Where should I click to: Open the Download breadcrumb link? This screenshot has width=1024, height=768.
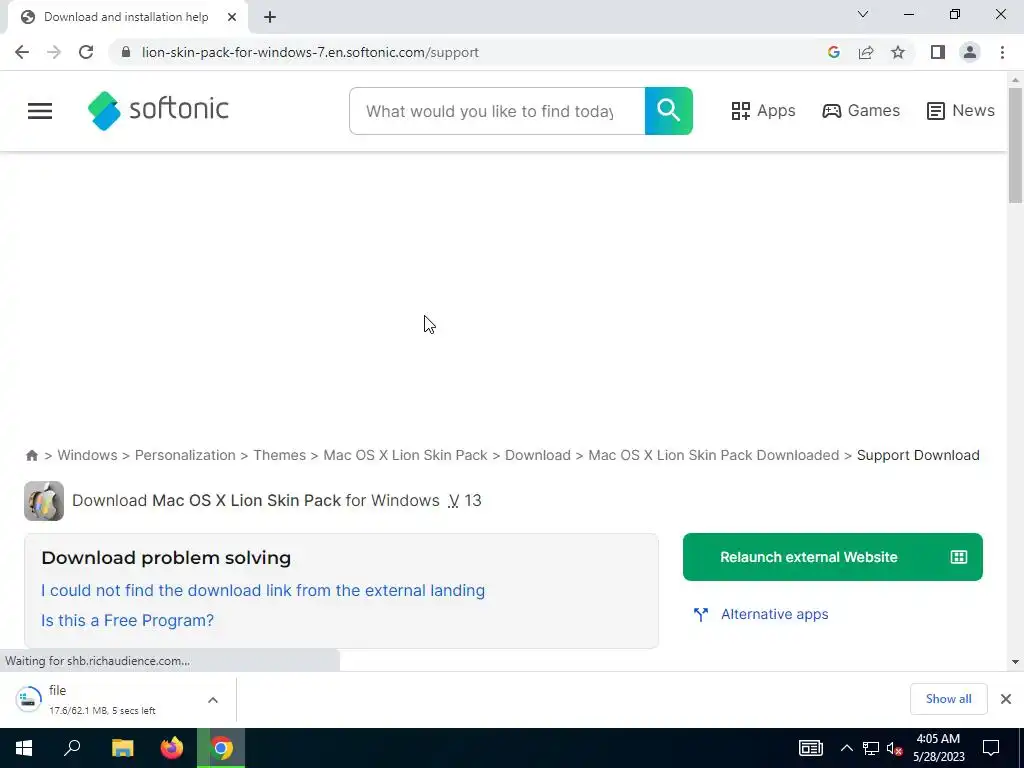click(x=537, y=455)
